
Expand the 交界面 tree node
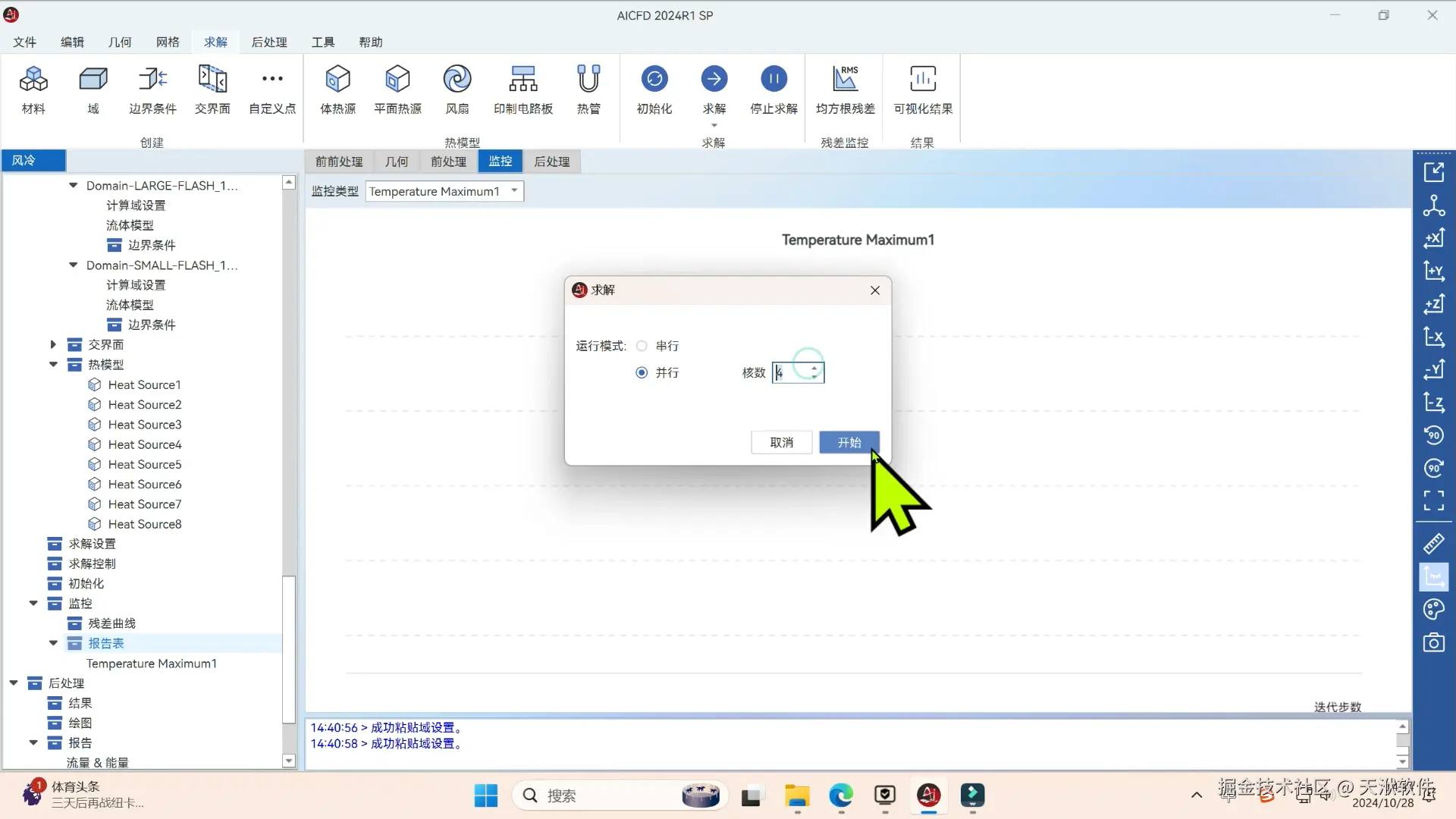53,344
